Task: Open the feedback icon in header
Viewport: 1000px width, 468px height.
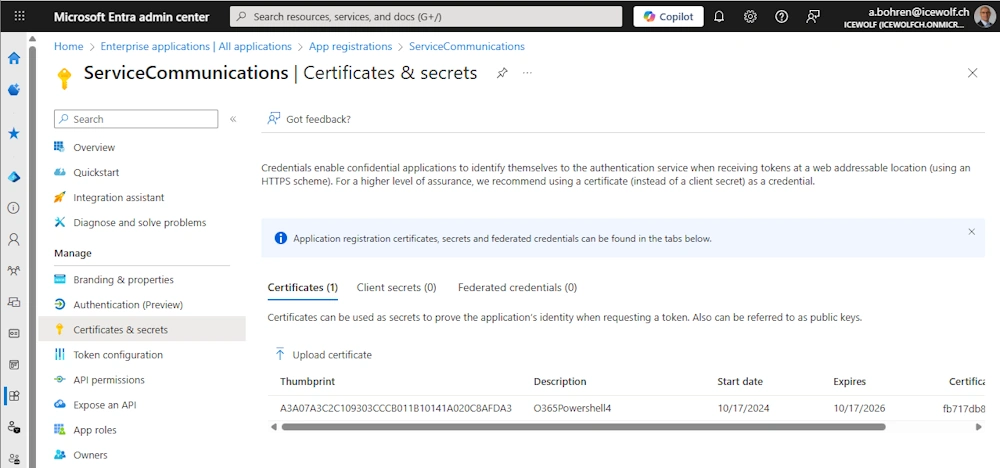Action: tap(813, 17)
